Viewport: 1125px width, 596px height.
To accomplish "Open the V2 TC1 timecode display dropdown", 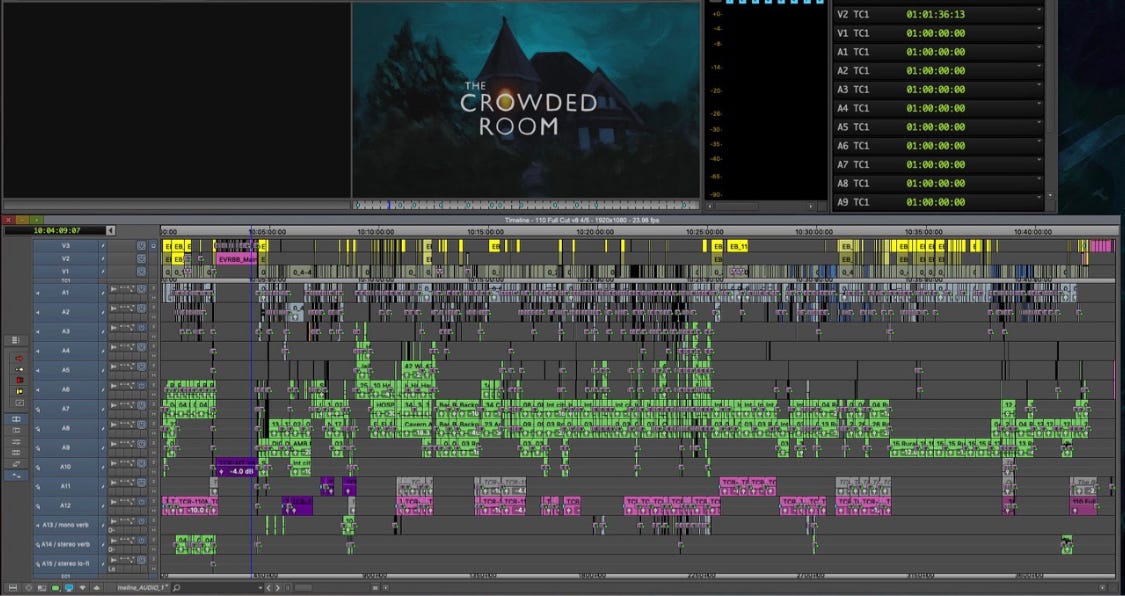I will click(x=1039, y=9).
